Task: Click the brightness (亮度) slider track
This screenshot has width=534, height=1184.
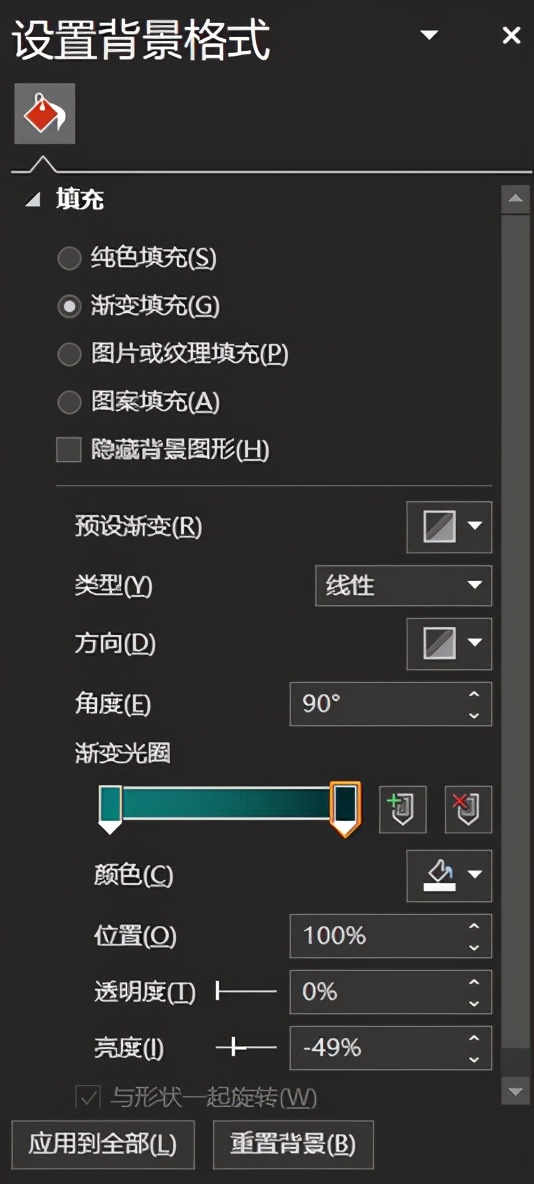Action: (246, 1047)
